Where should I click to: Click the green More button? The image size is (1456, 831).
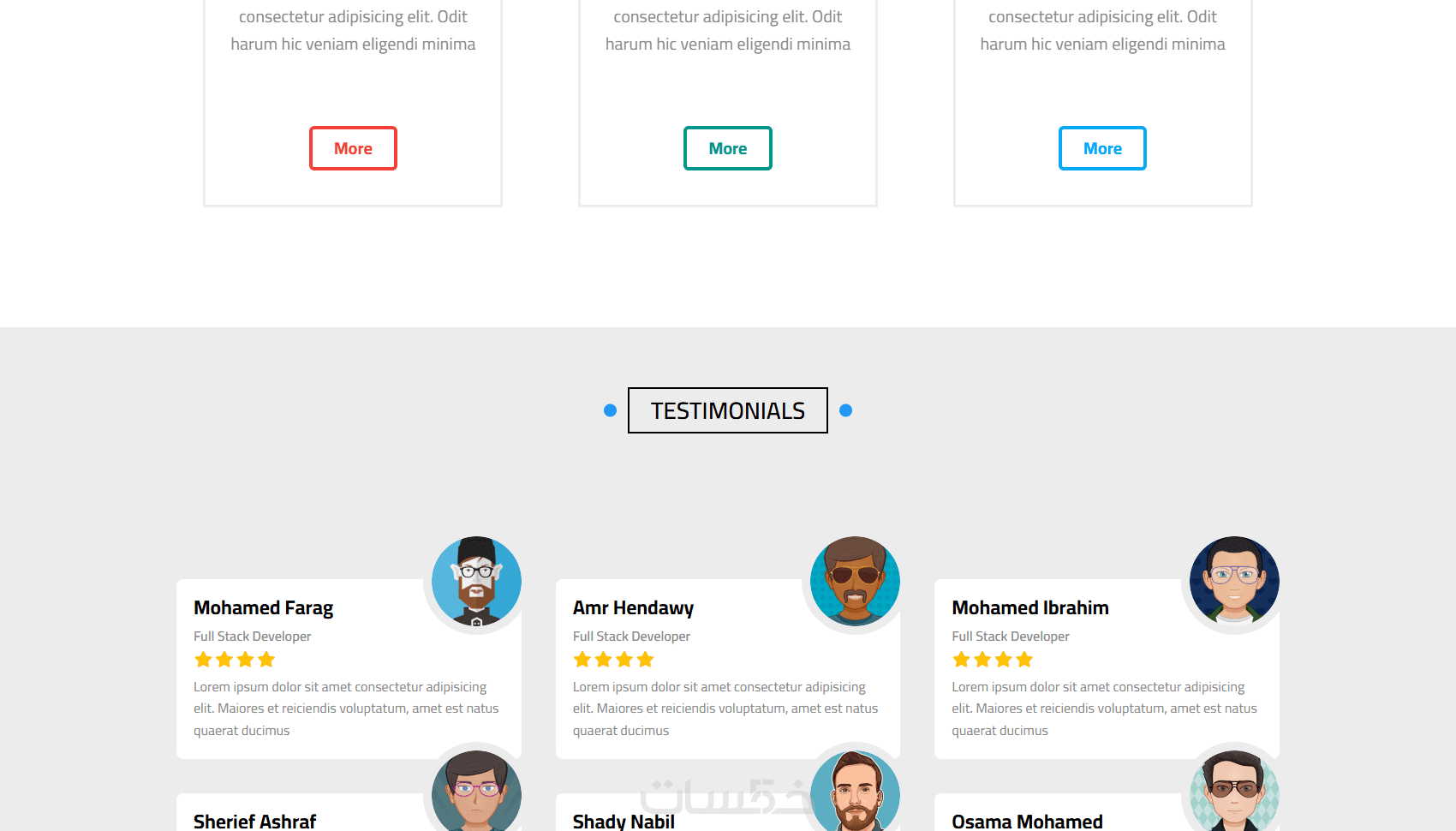(728, 148)
